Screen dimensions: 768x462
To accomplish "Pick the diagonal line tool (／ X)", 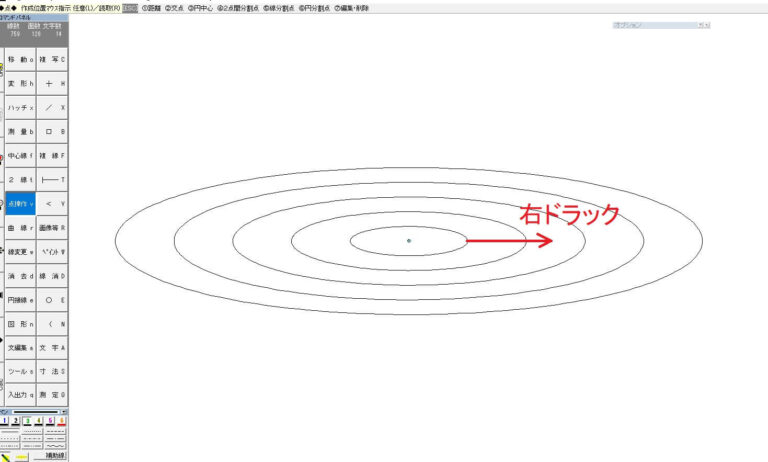I will (x=52, y=108).
